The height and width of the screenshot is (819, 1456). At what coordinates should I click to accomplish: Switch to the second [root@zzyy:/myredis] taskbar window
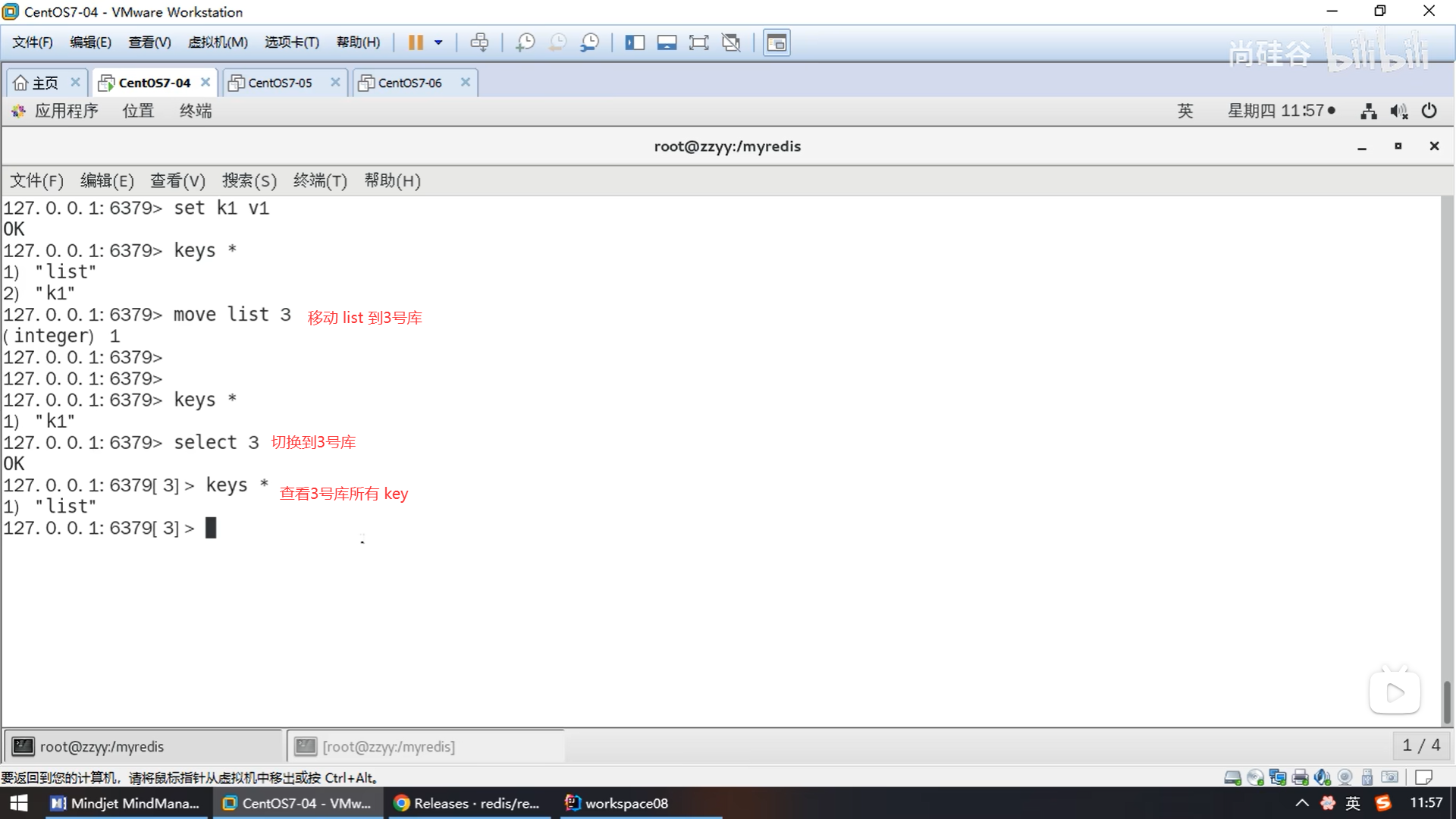[388, 746]
